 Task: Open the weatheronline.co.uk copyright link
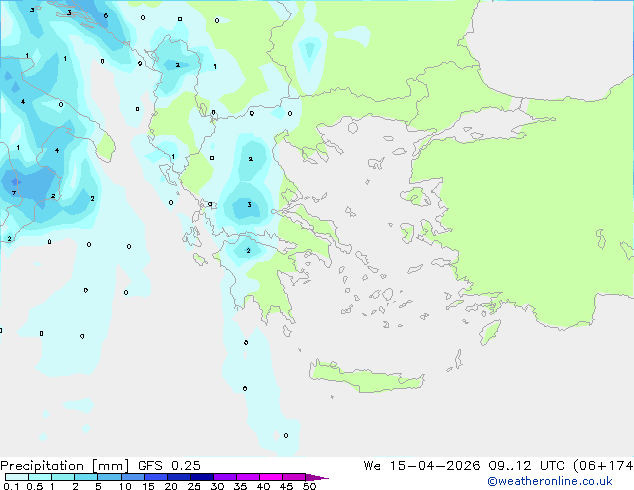(x=550, y=481)
